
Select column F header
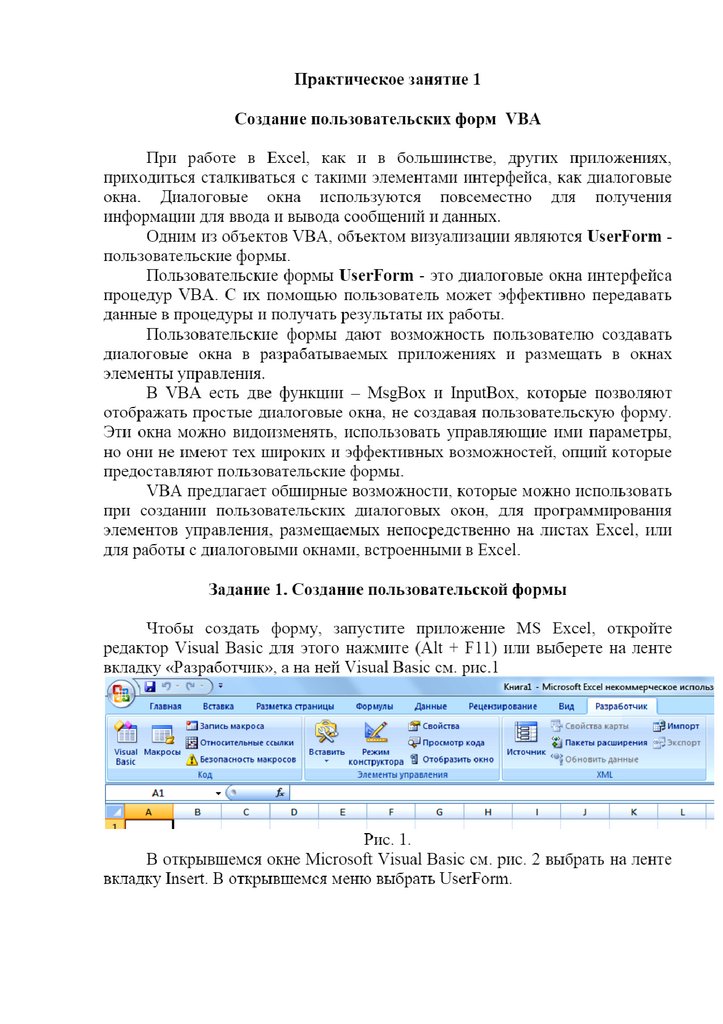click(x=391, y=812)
